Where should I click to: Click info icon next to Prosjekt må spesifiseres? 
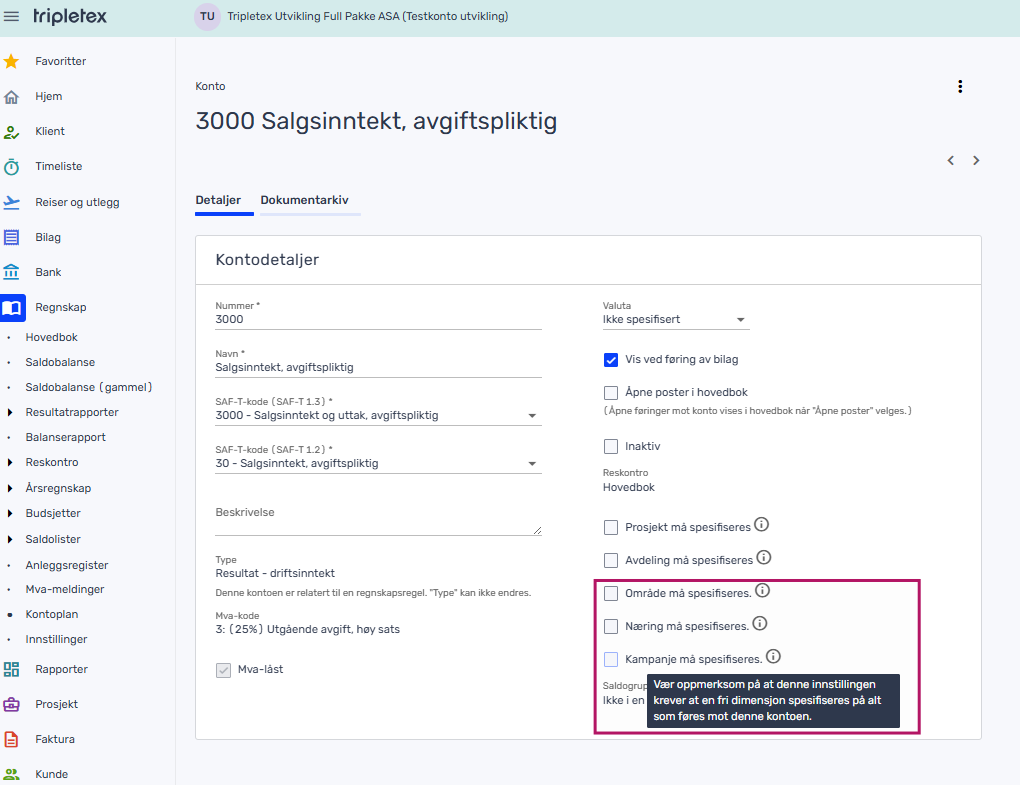[761, 525]
